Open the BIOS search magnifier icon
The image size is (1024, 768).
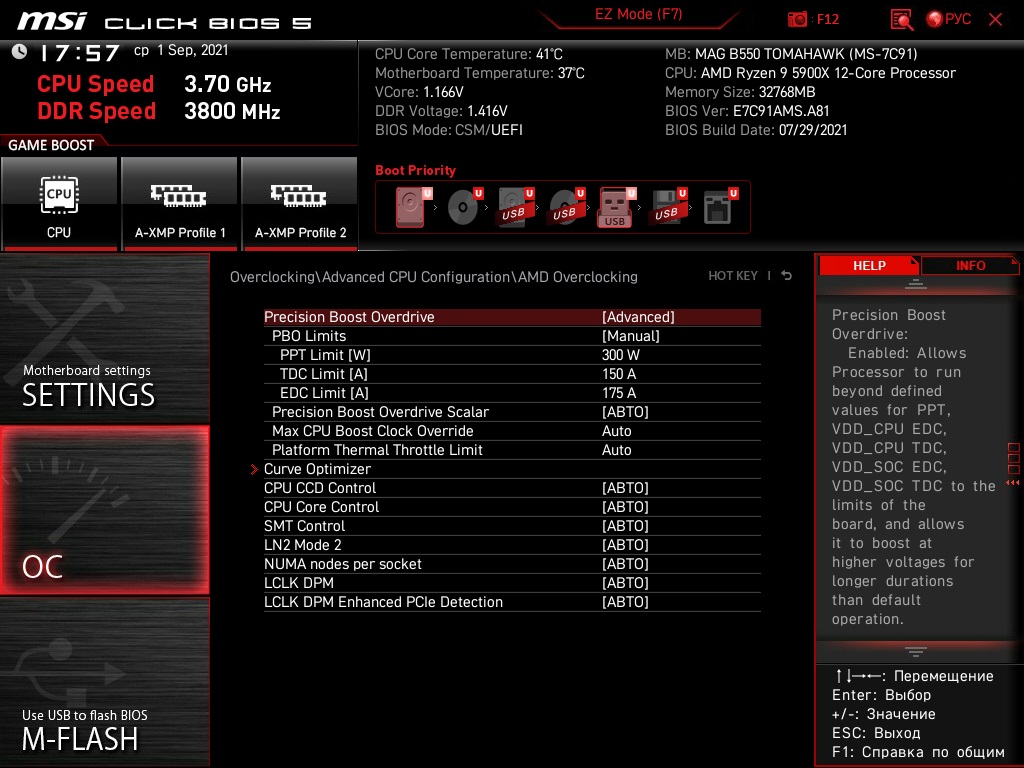click(901, 20)
